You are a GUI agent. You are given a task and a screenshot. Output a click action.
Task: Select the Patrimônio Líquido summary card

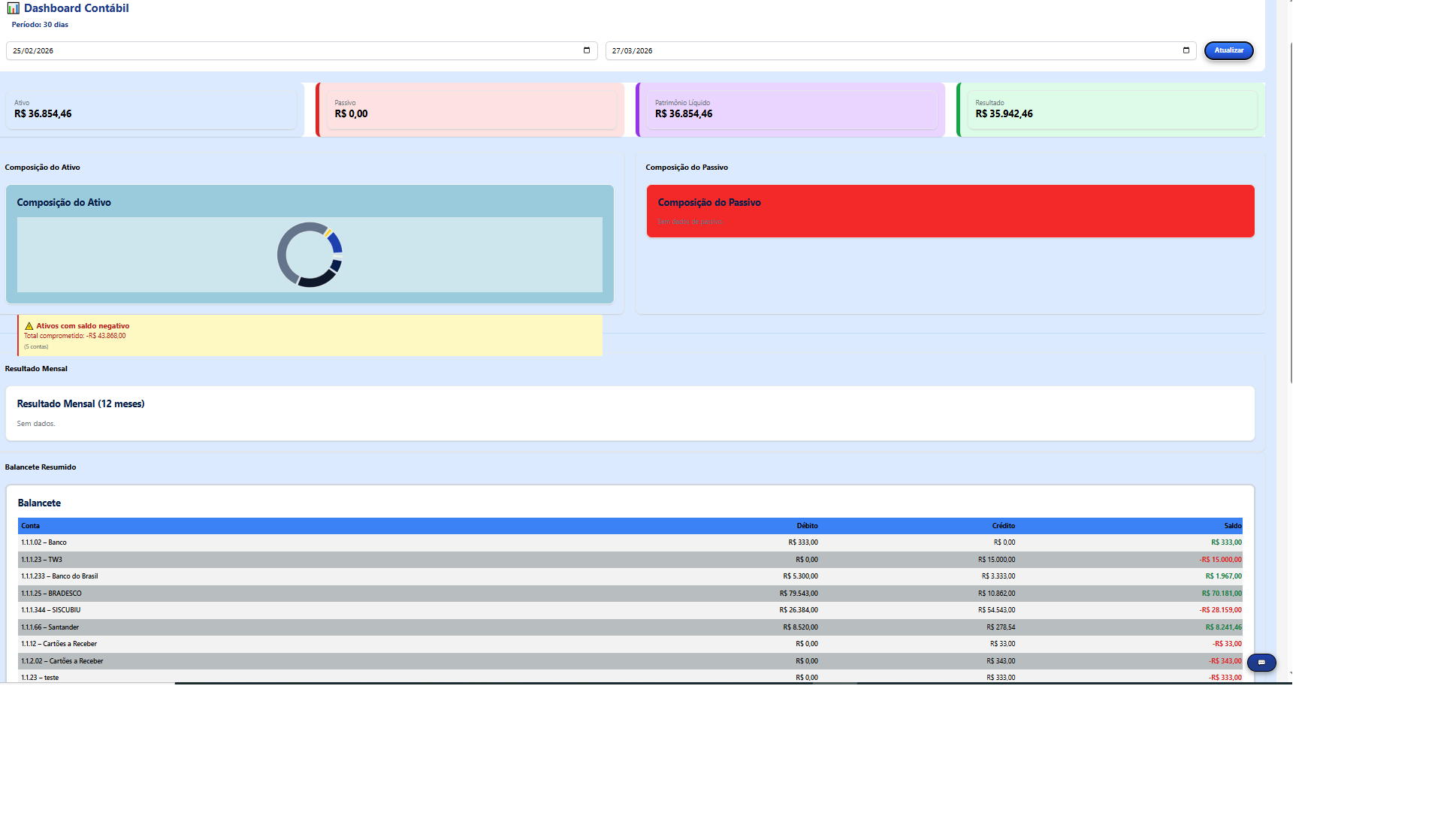coord(793,110)
